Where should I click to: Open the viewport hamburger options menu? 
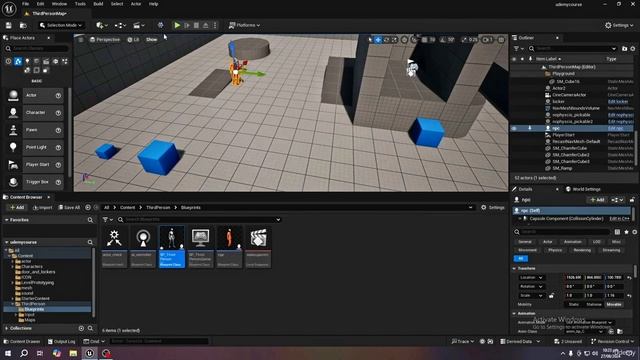tap(81, 40)
